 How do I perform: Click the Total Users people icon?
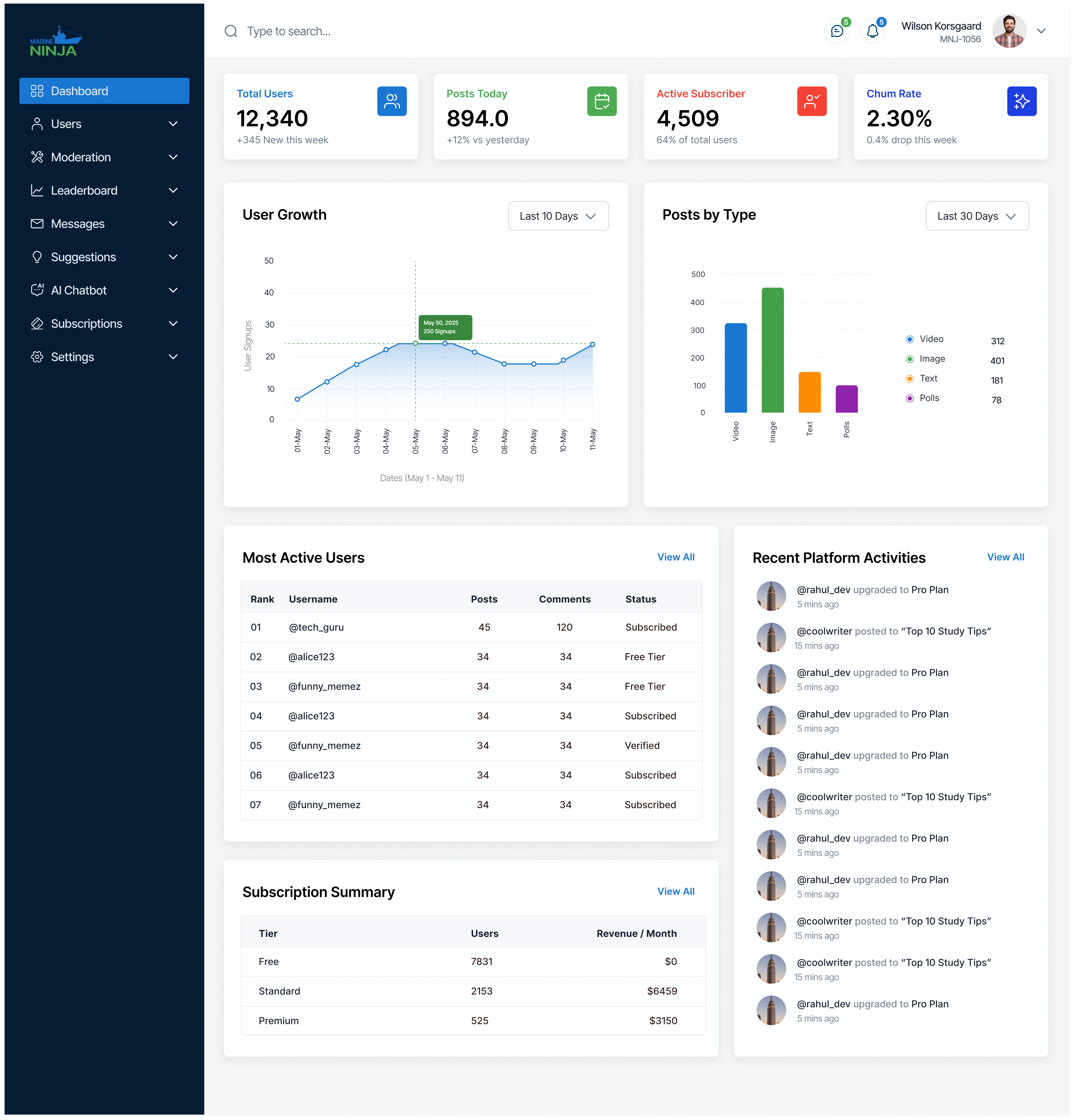point(392,101)
